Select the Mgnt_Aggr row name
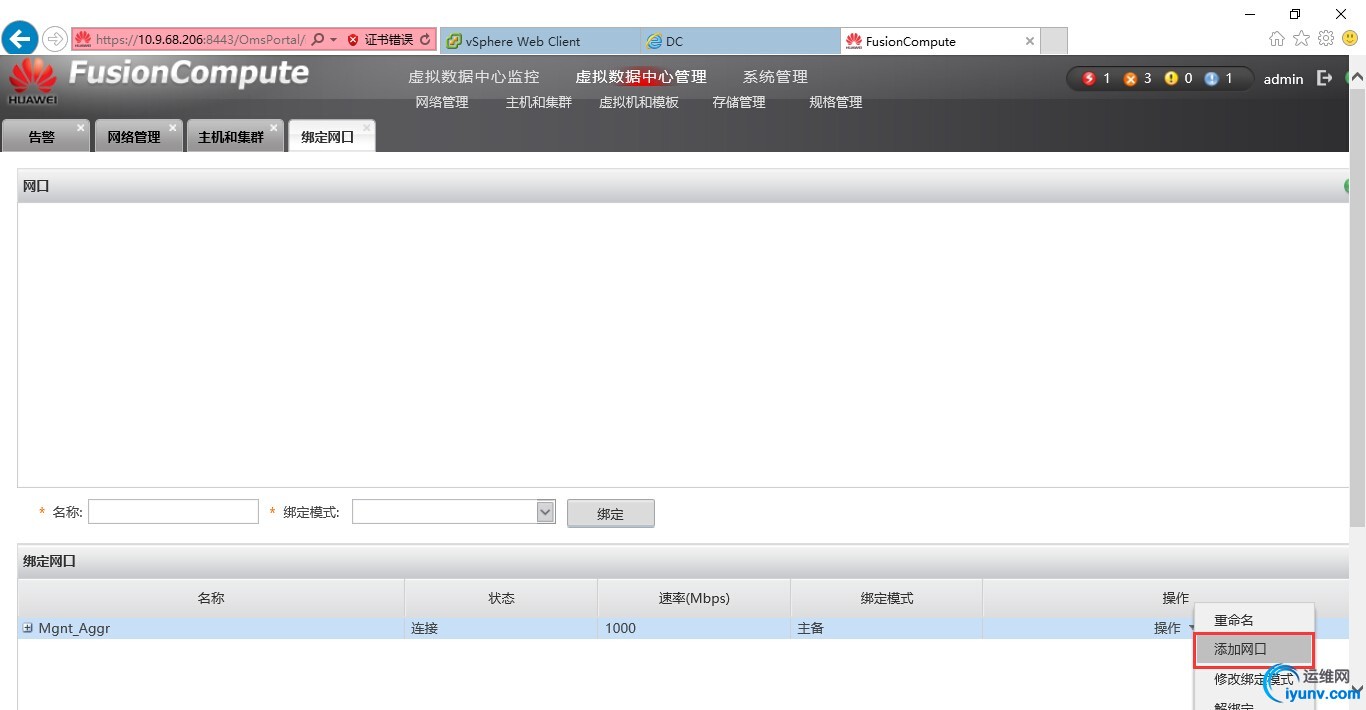This screenshot has height=710, width=1366. point(74,628)
